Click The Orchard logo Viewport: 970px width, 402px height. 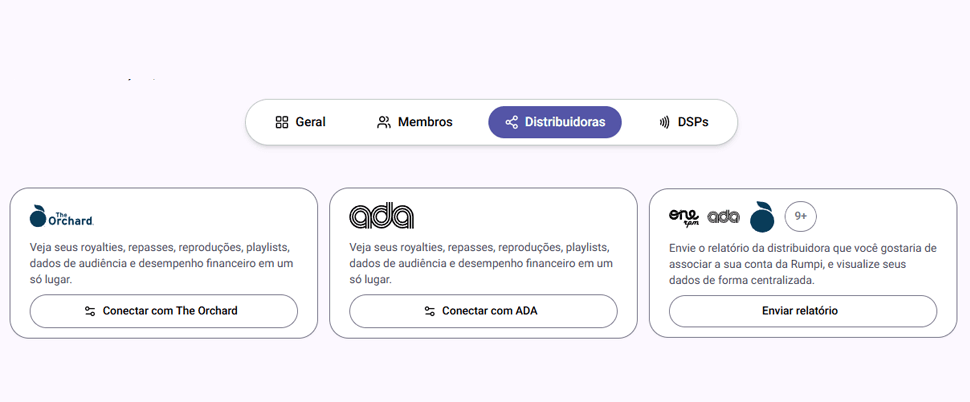pos(61,215)
